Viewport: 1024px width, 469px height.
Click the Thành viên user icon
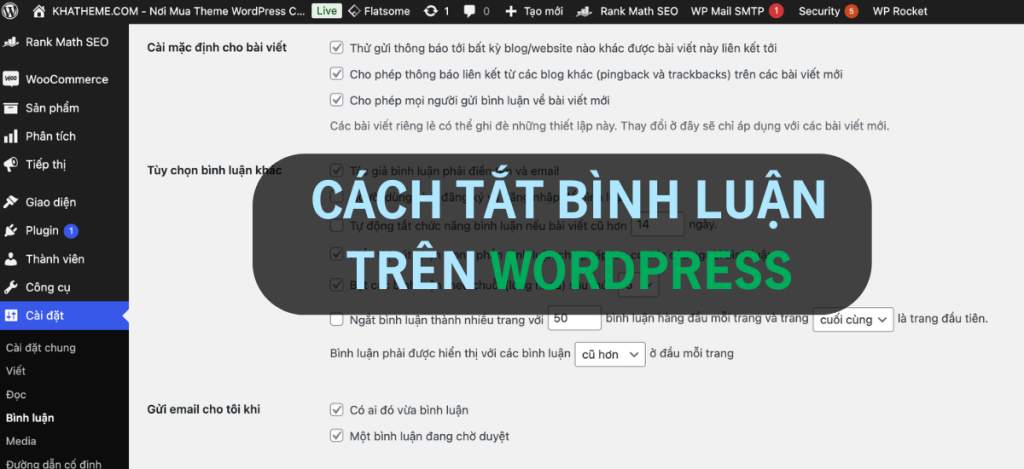click(10, 259)
